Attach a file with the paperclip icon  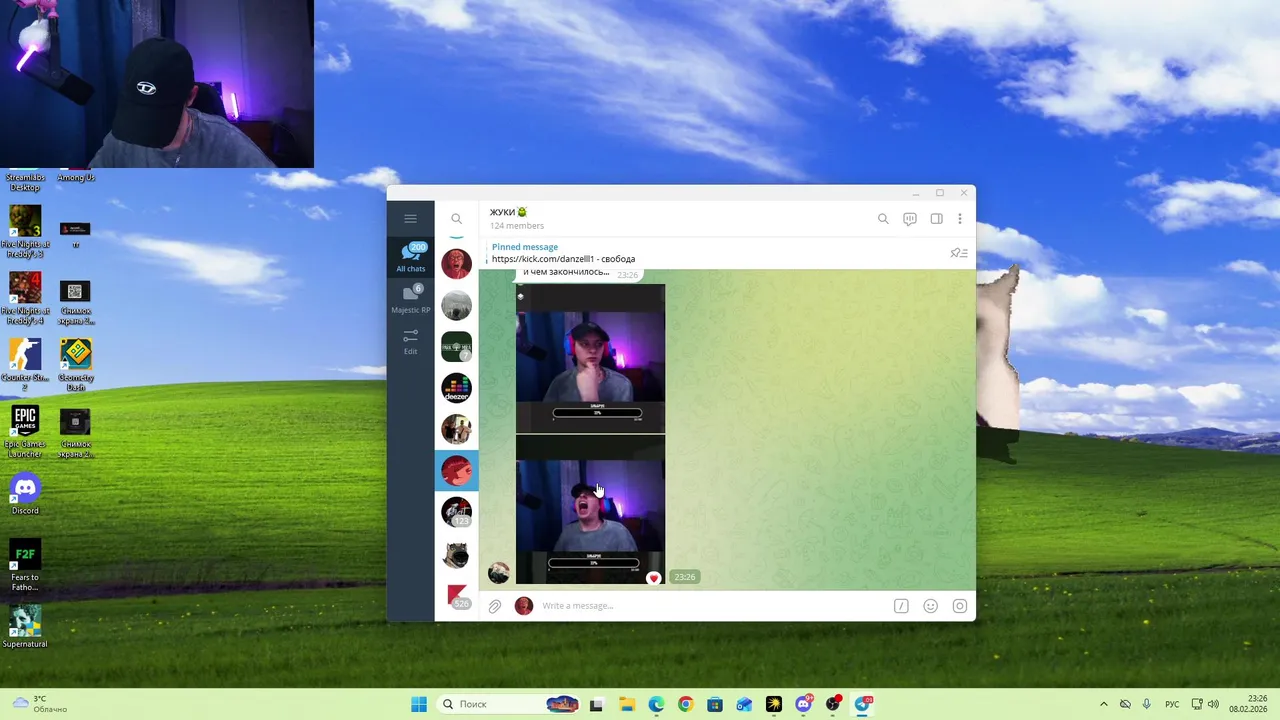pos(495,606)
